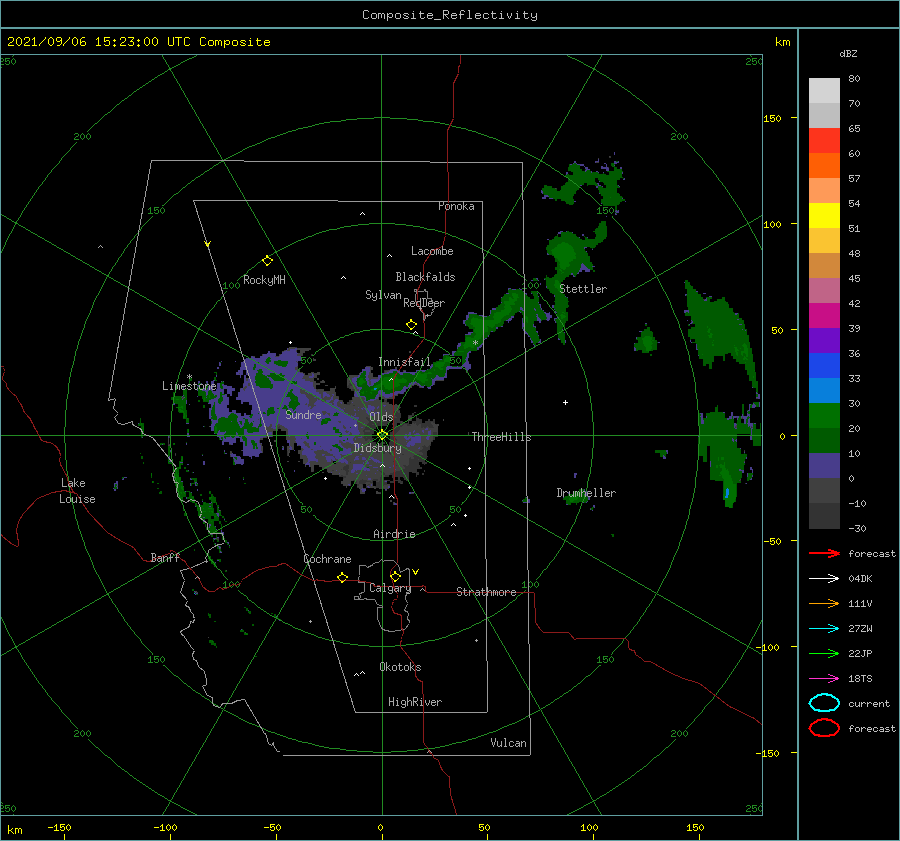This screenshot has width=900, height=841.
Task: Select the Strathmore label
Action: (x=486, y=592)
